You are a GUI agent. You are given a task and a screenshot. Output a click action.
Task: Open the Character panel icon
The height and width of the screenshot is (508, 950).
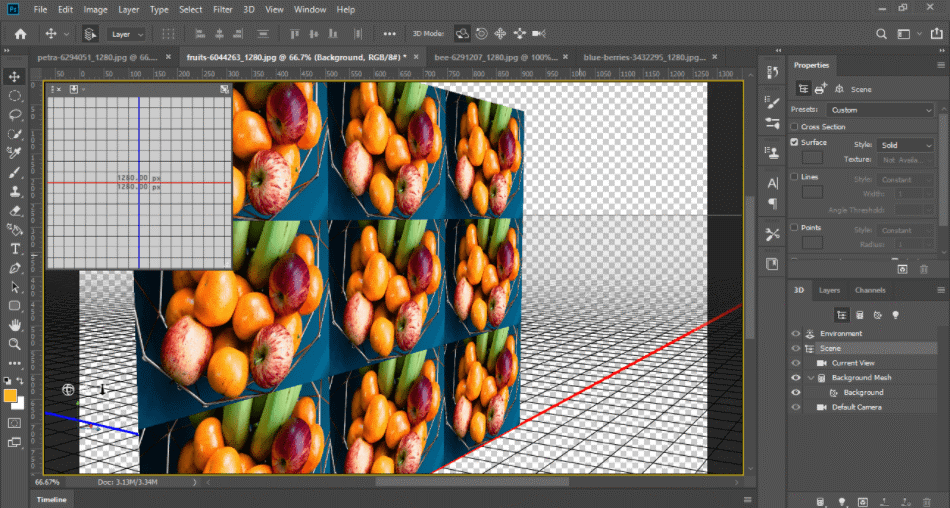click(772, 183)
